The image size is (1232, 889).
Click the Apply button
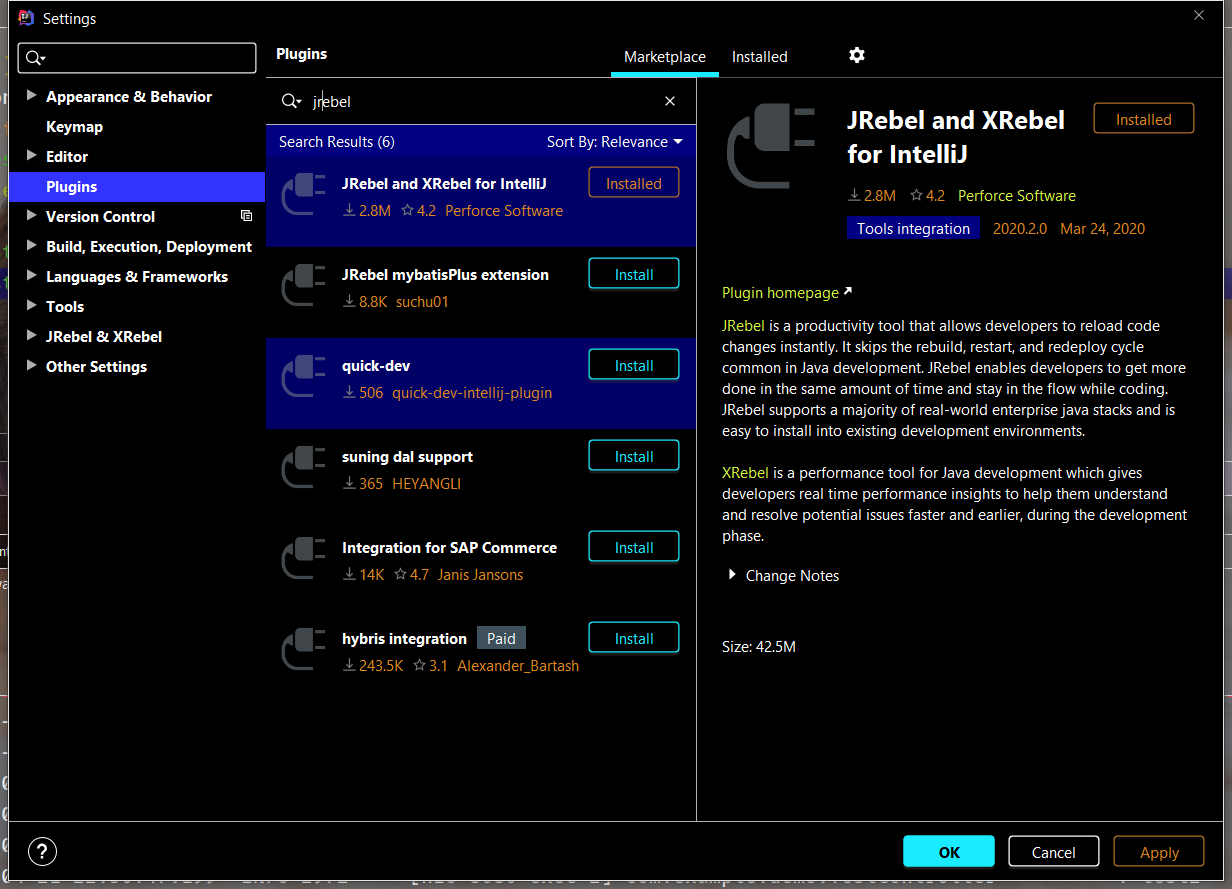(1159, 852)
